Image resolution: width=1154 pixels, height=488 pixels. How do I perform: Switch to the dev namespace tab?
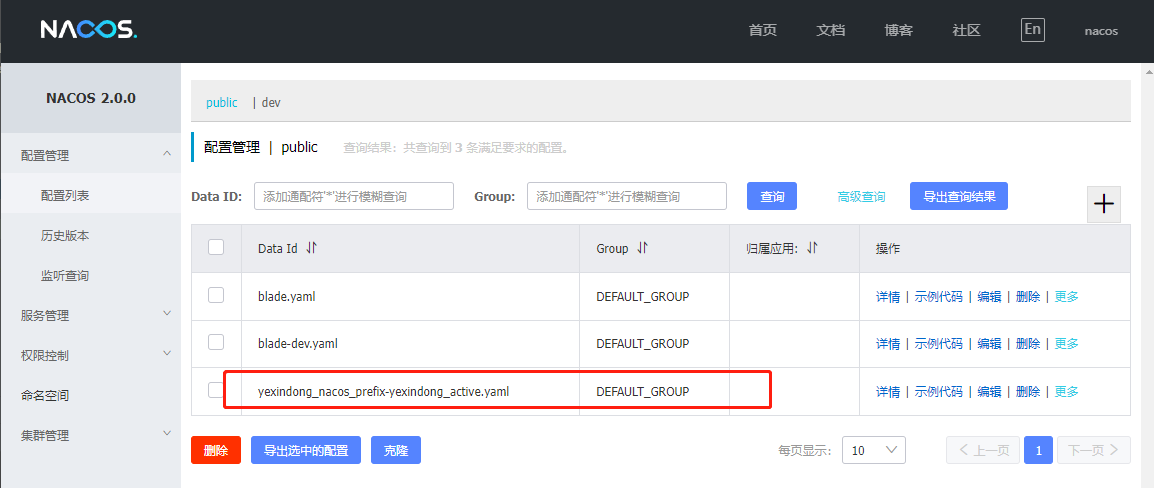pyautogui.click(x=271, y=102)
